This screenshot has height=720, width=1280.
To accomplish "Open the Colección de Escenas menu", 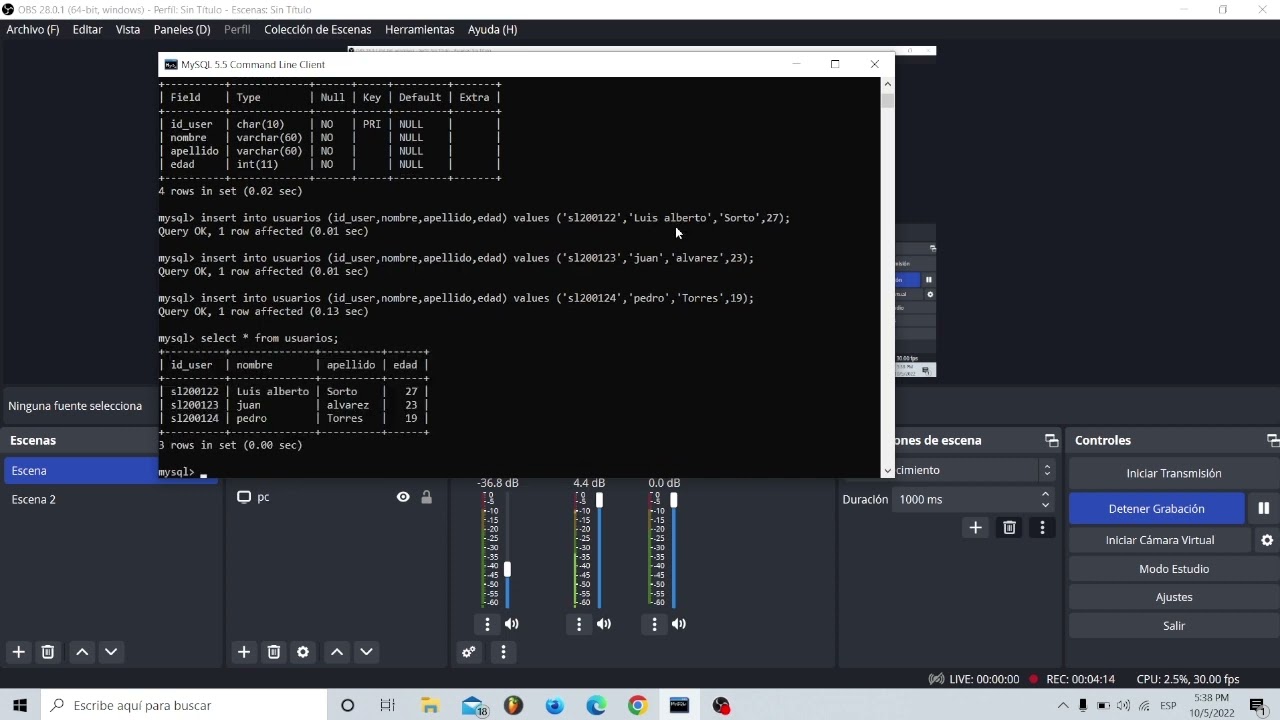I will point(318,29).
